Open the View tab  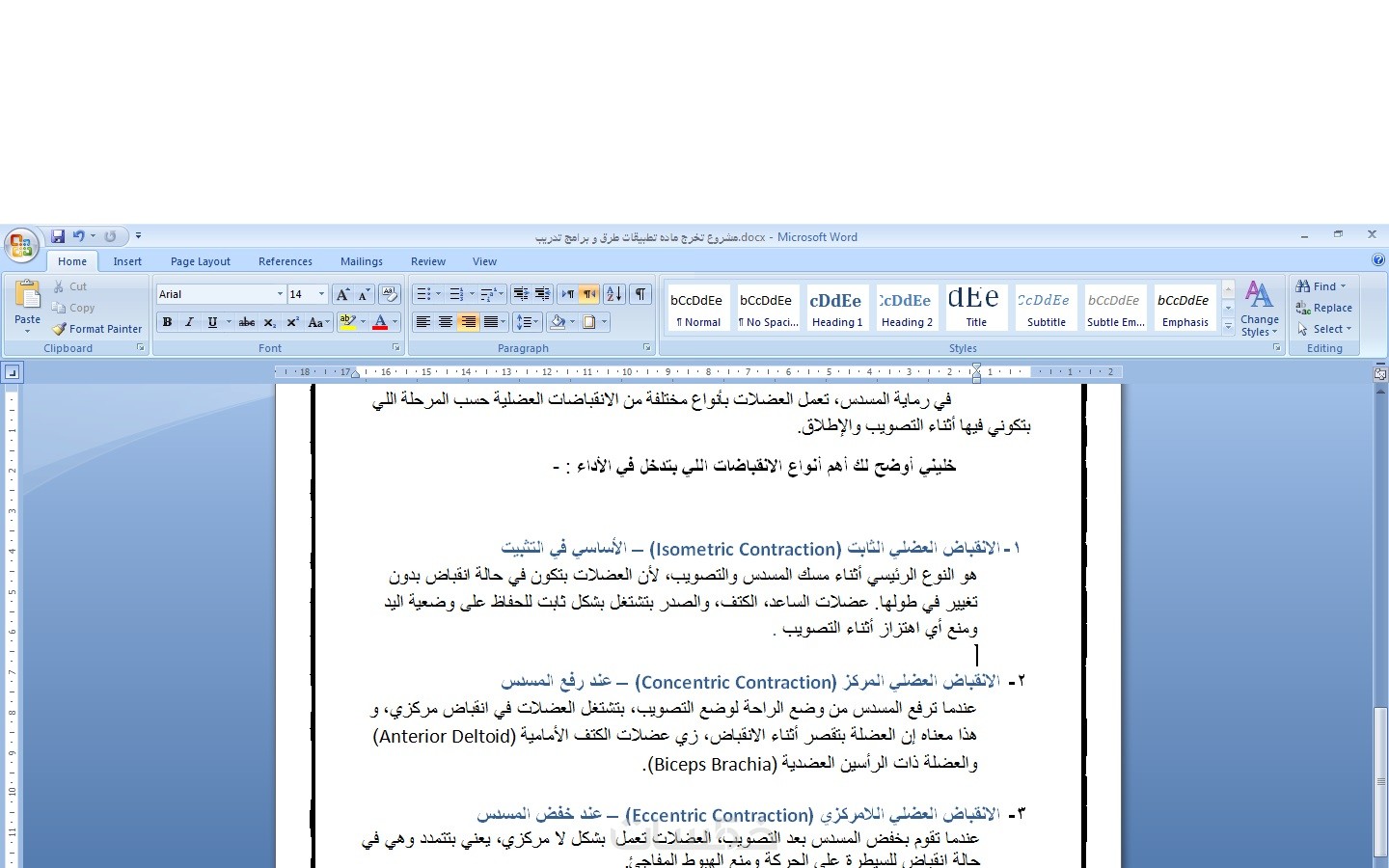click(484, 261)
